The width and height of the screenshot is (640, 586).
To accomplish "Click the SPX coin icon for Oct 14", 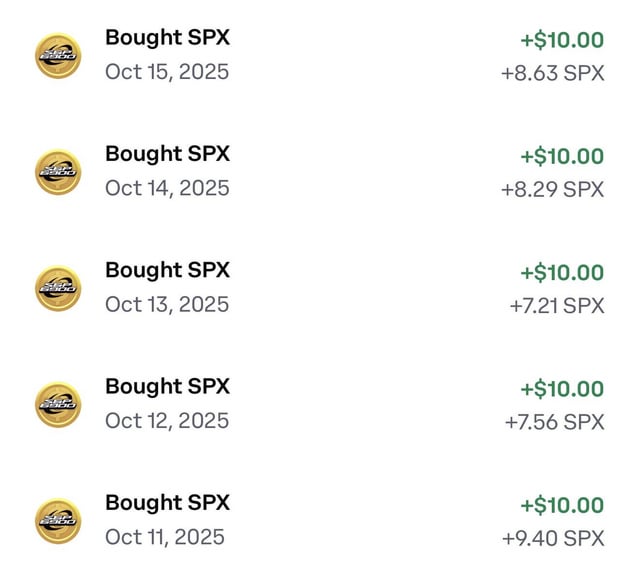I will (58, 172).
